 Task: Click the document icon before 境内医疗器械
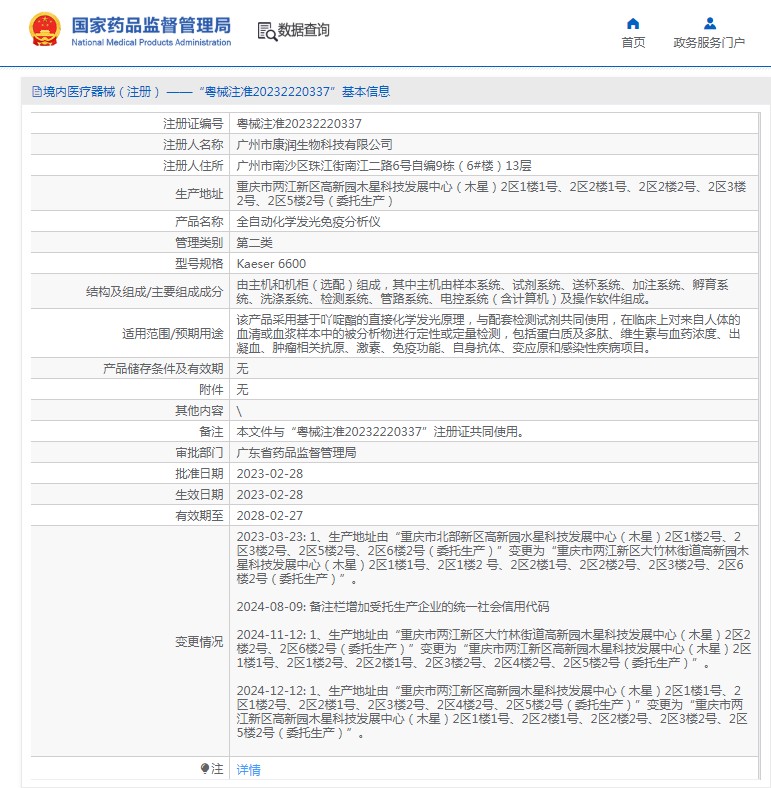[x=36, y=92]
